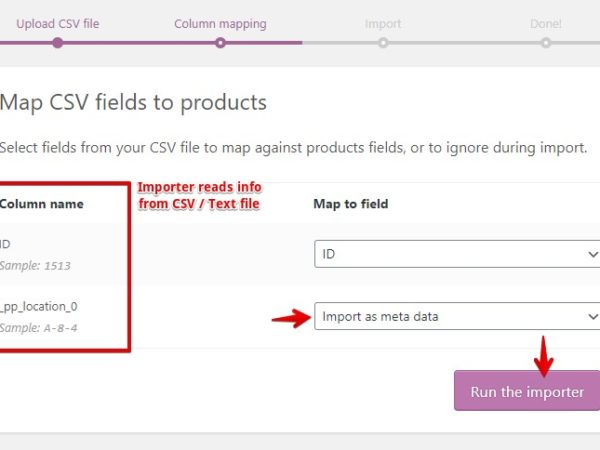600x450 pixels.
Task: Select the Column mapping step label
Action: click(x=218, y=23)
